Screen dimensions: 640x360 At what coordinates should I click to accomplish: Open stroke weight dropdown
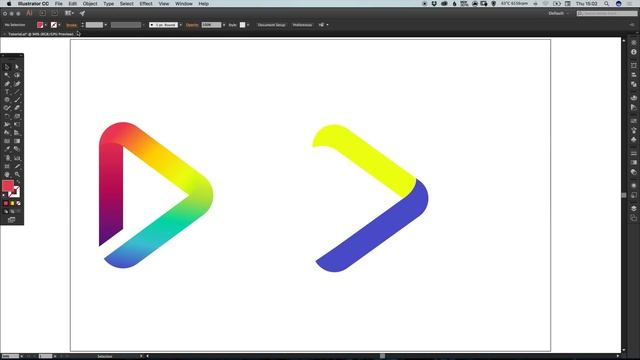click(106, 25)
